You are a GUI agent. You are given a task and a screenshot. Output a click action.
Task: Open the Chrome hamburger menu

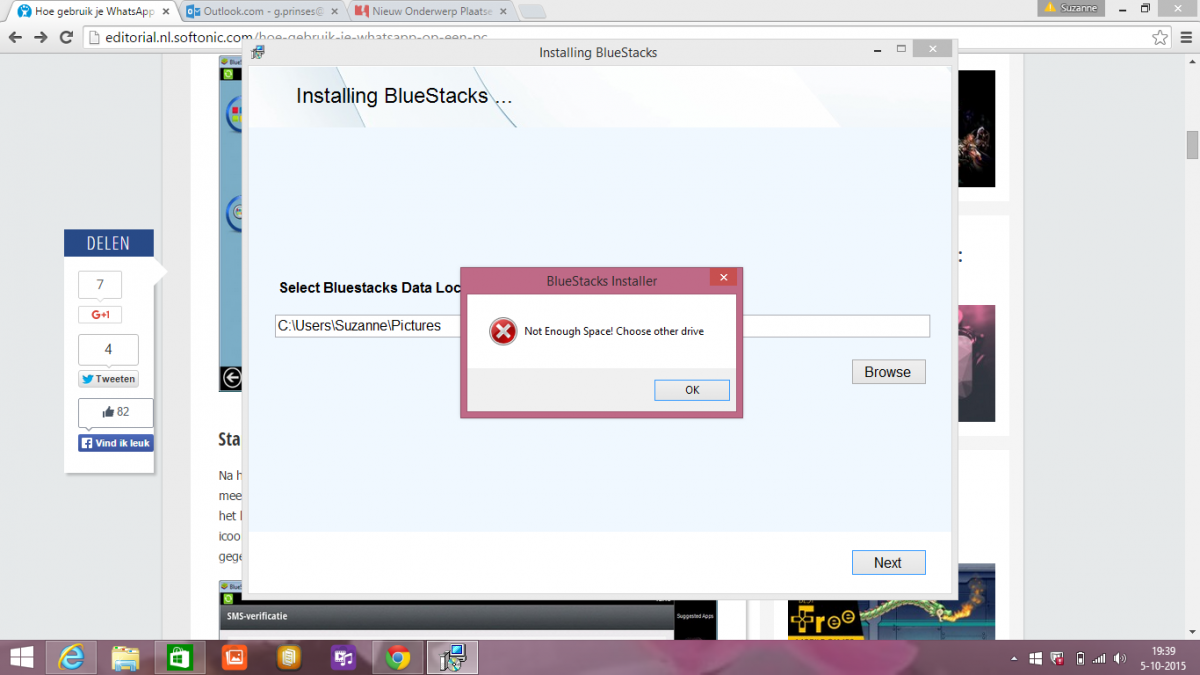[x=1184, y=37]
